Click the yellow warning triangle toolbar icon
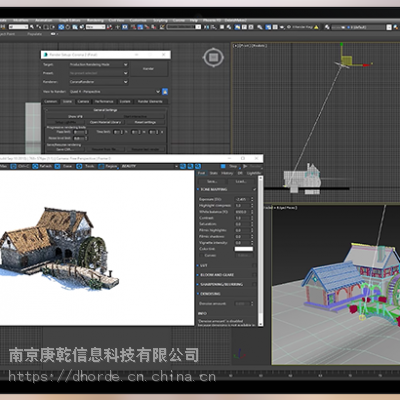This screenshot has height=400, width=400. pos(316,27)
